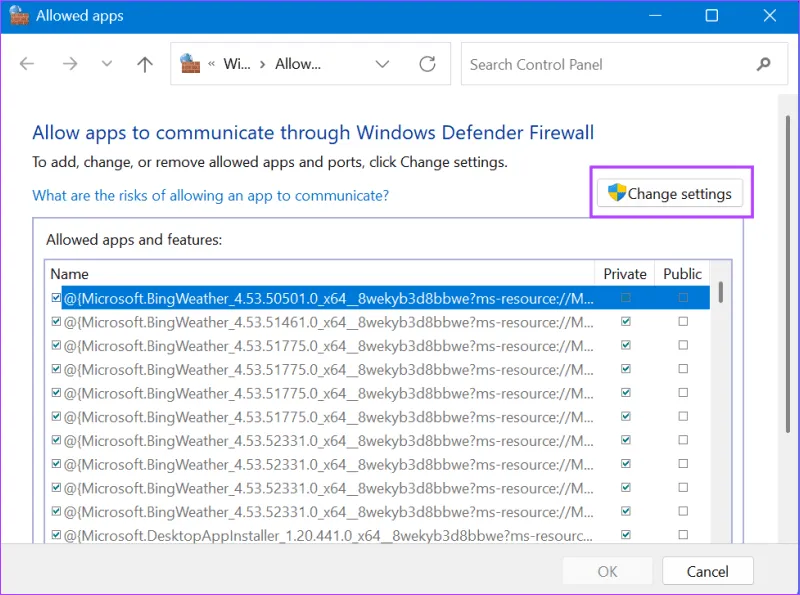This screenshot has height=595, width=800.
Task: Open the risks of allowing apps link
Action: pyautogui.click(x=210, y=196)
